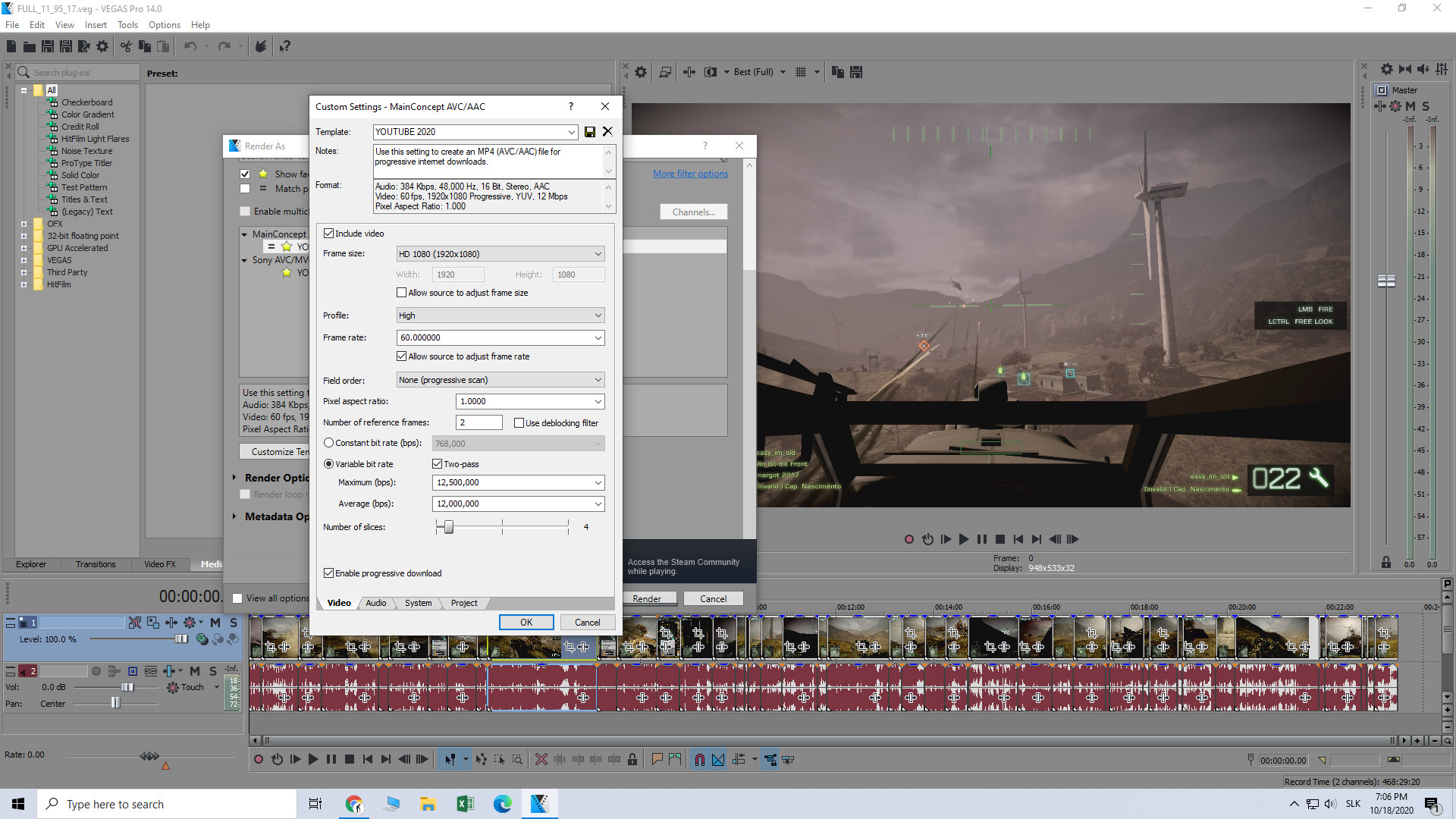Cancel the Custom Settings dialog
The width and height of the screenshot is (1456, 819).
click(587, 623)
